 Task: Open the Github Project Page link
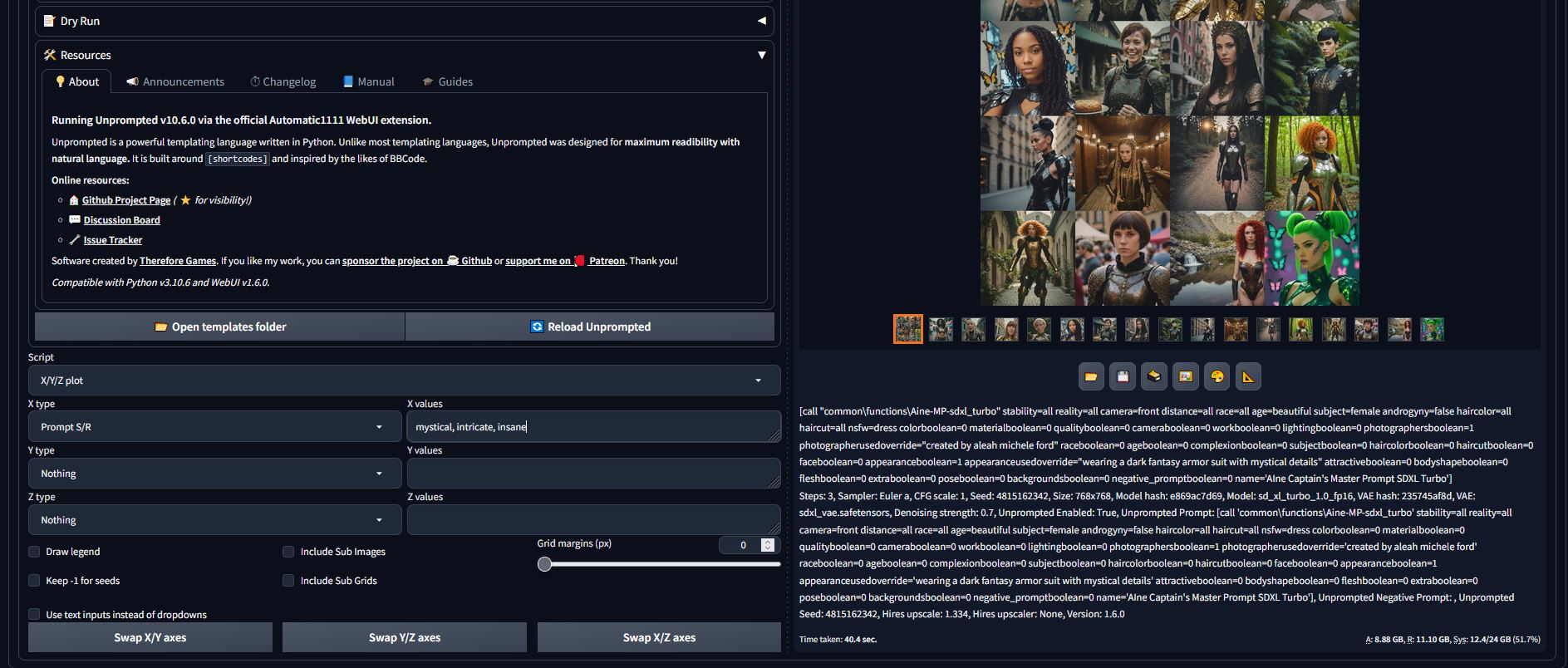[x=126, y=200]
